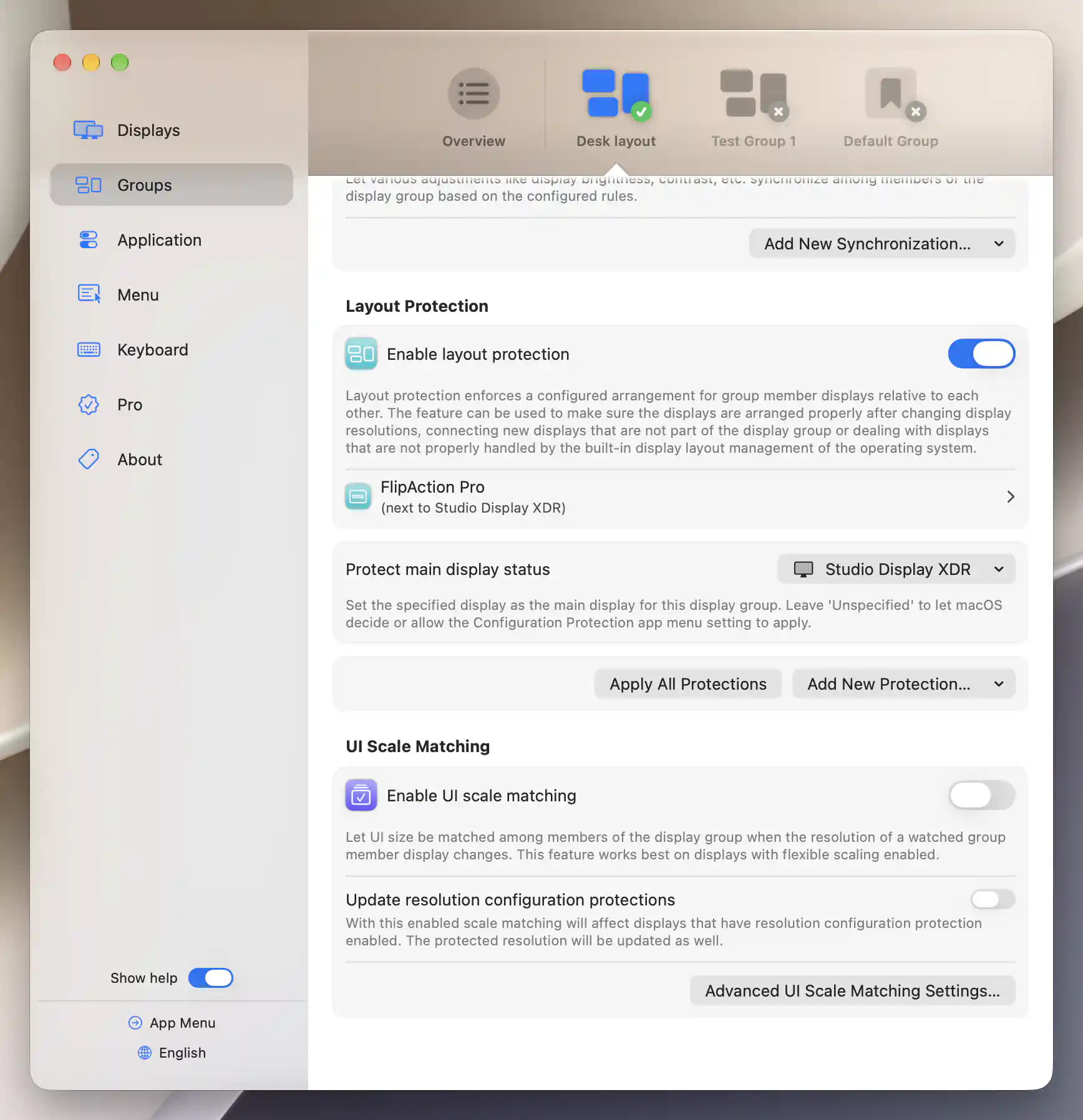Open the Pro badge icon
The width and height of the screenshot is (1083, 1120).
click(88, 404)
